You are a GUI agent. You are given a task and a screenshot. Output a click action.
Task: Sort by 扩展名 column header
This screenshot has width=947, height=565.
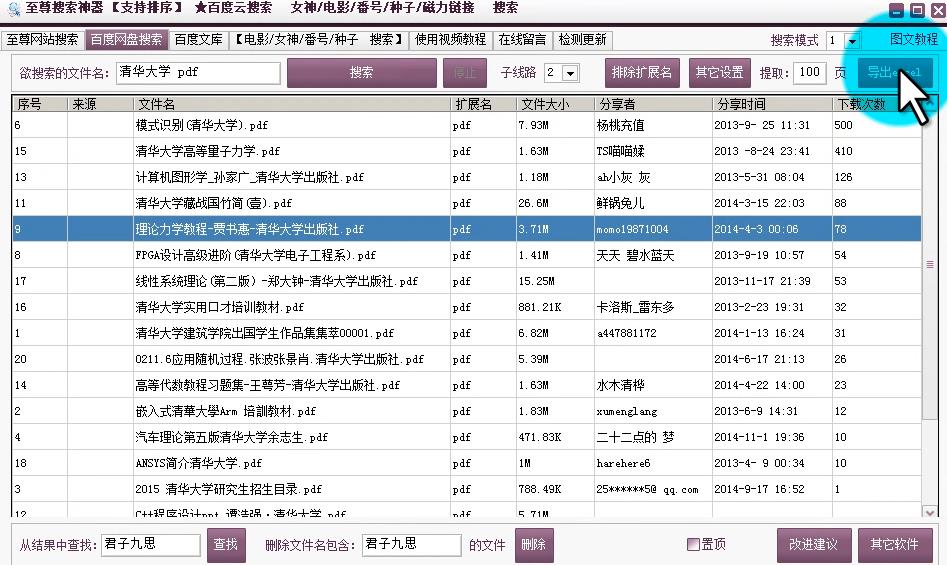tap(484, 104)
